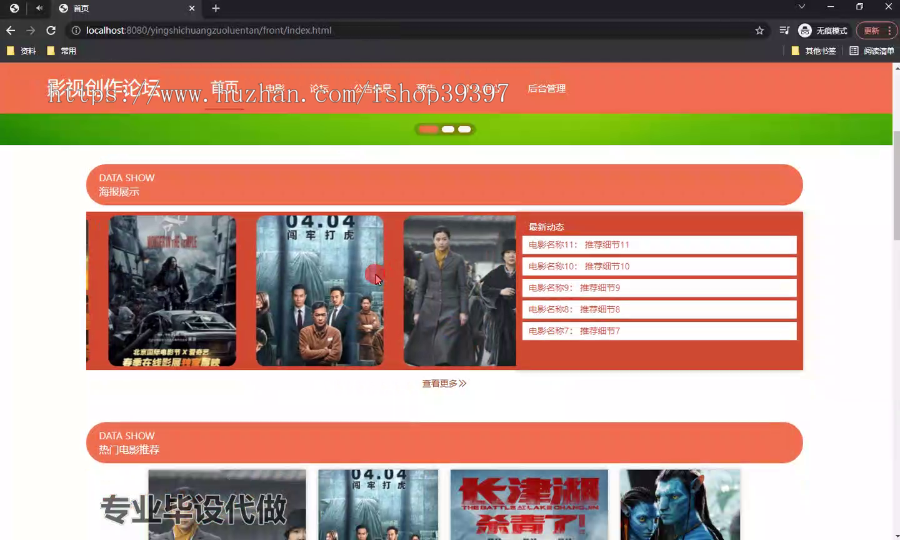Open 电影名称10: 推荐细节10 news item
This screenshot has height=540, width=900.
coord(660,266)
